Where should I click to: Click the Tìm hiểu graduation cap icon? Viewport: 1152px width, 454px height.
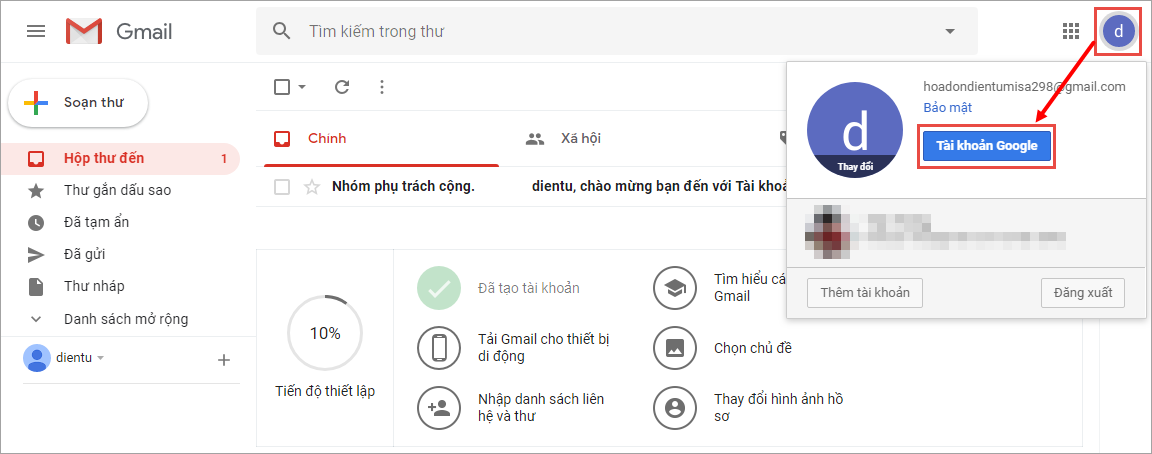[x=675, y=288]
